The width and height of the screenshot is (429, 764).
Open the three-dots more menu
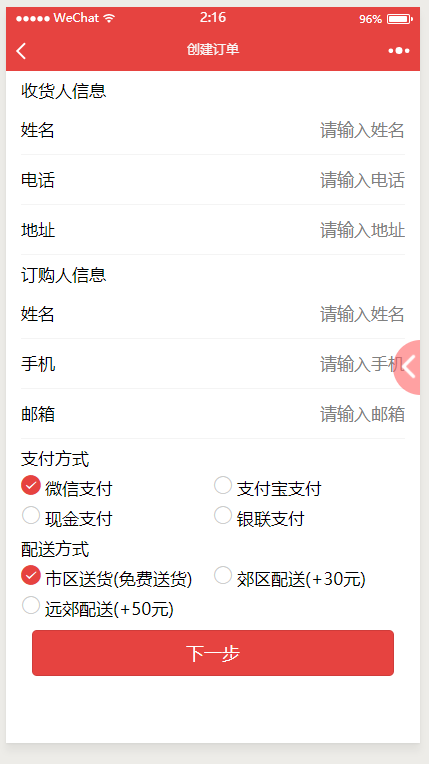point(399,51)
